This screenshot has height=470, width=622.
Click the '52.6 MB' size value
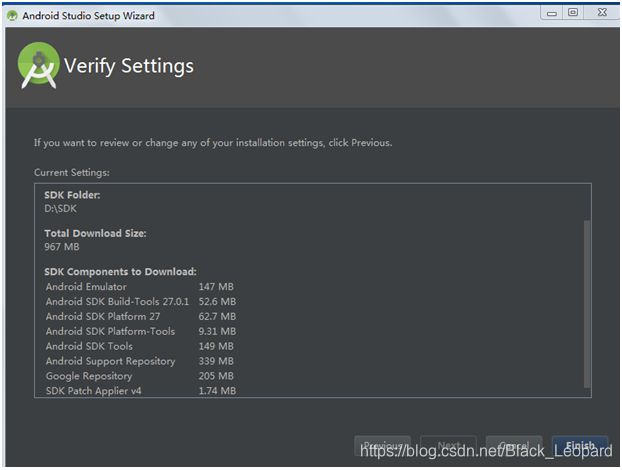point(217,301)
